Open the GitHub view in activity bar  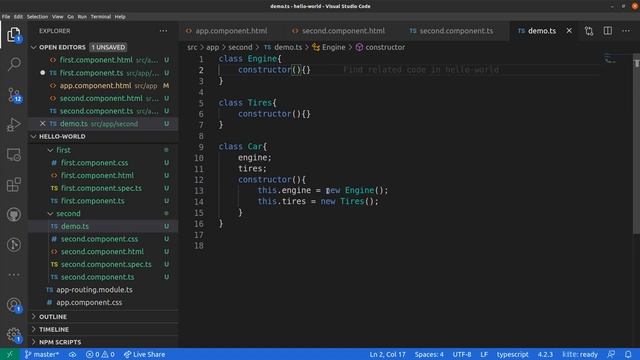[x=14, y=214]
